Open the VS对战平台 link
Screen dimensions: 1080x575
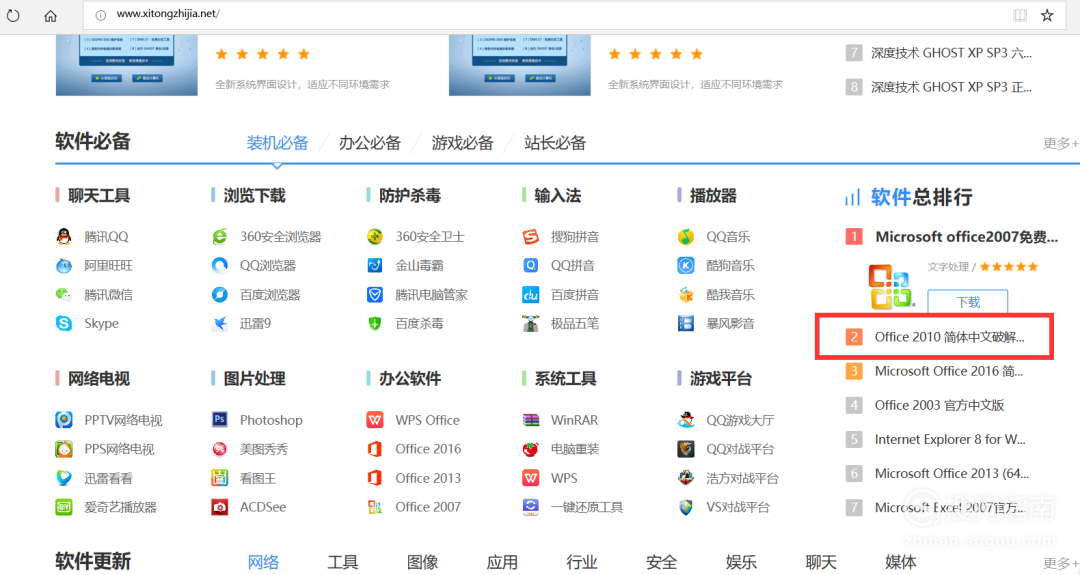pos(738,508)
